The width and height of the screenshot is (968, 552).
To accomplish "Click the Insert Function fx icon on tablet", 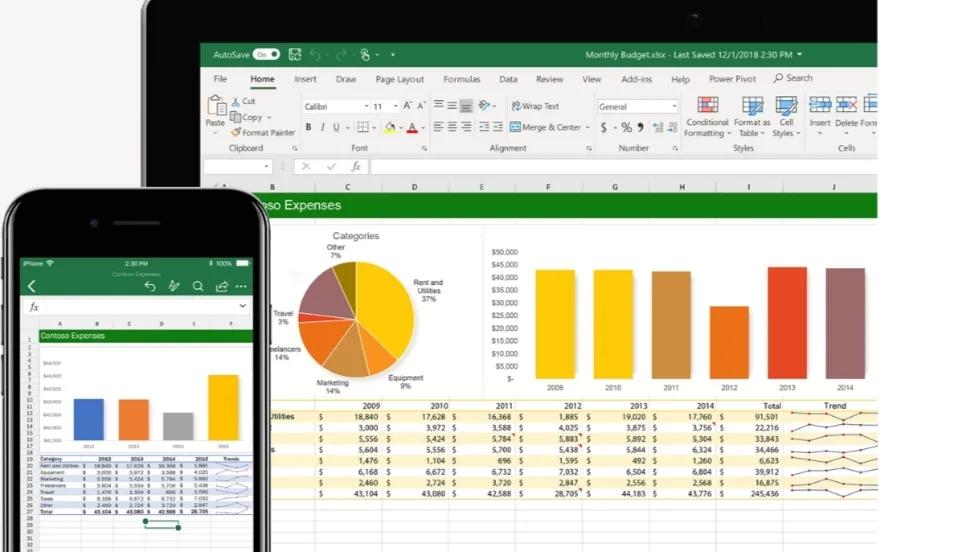I will click(x=356, y=166).
